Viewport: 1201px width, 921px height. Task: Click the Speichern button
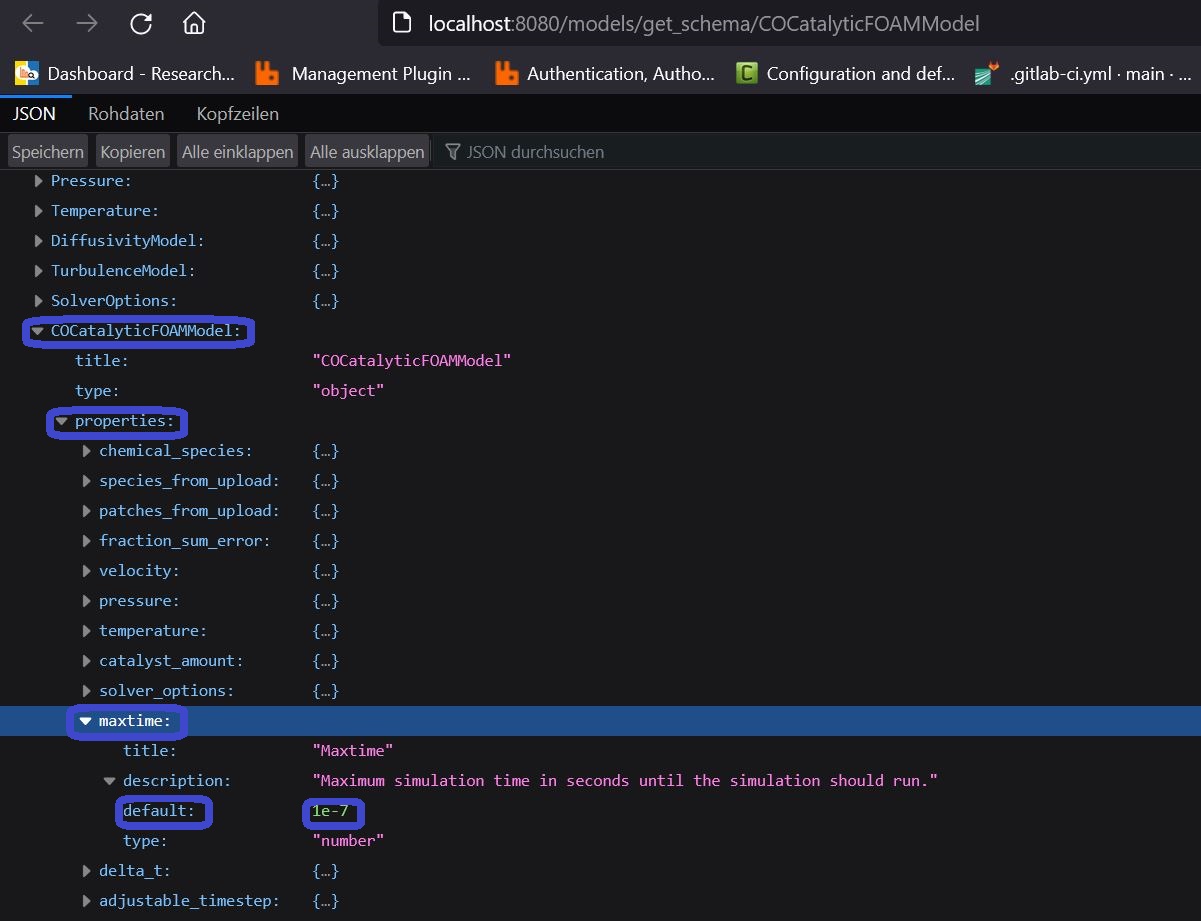tap(48, 152)
